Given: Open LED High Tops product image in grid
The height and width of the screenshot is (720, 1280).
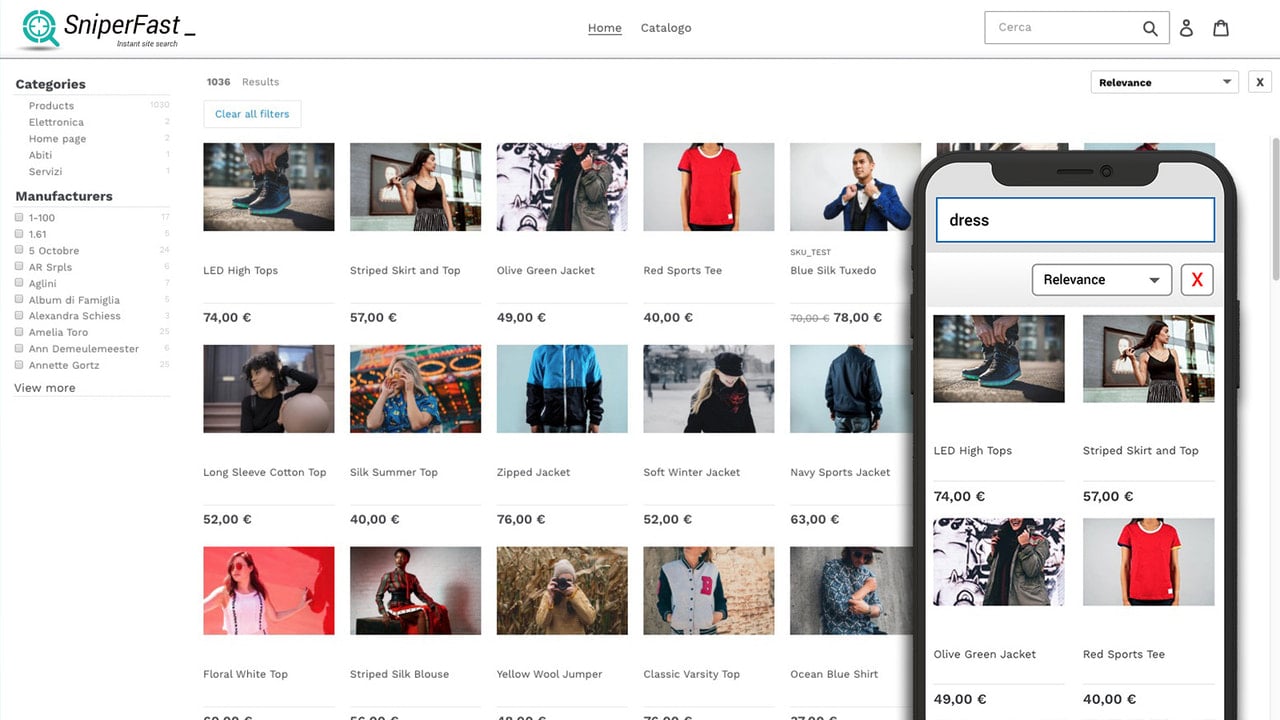Looking at the screenshot, I should [x=269, y=187].
